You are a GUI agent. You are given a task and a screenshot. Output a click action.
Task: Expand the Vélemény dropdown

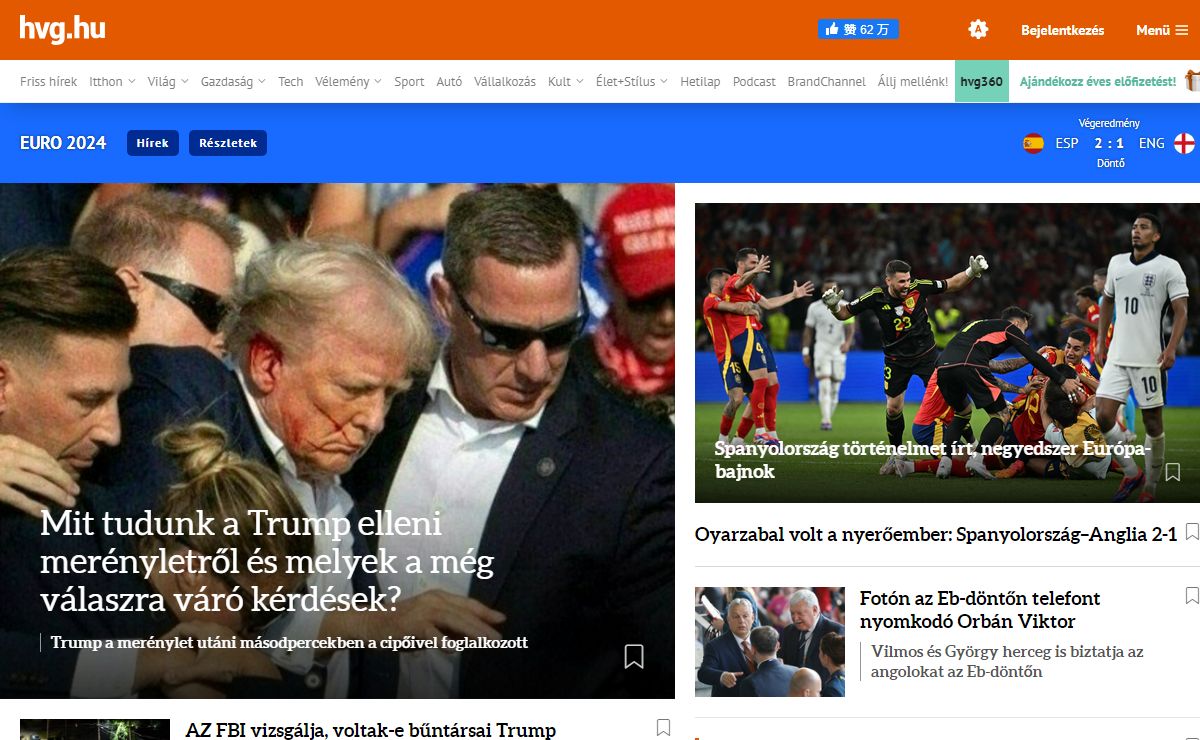pos(348,82)
